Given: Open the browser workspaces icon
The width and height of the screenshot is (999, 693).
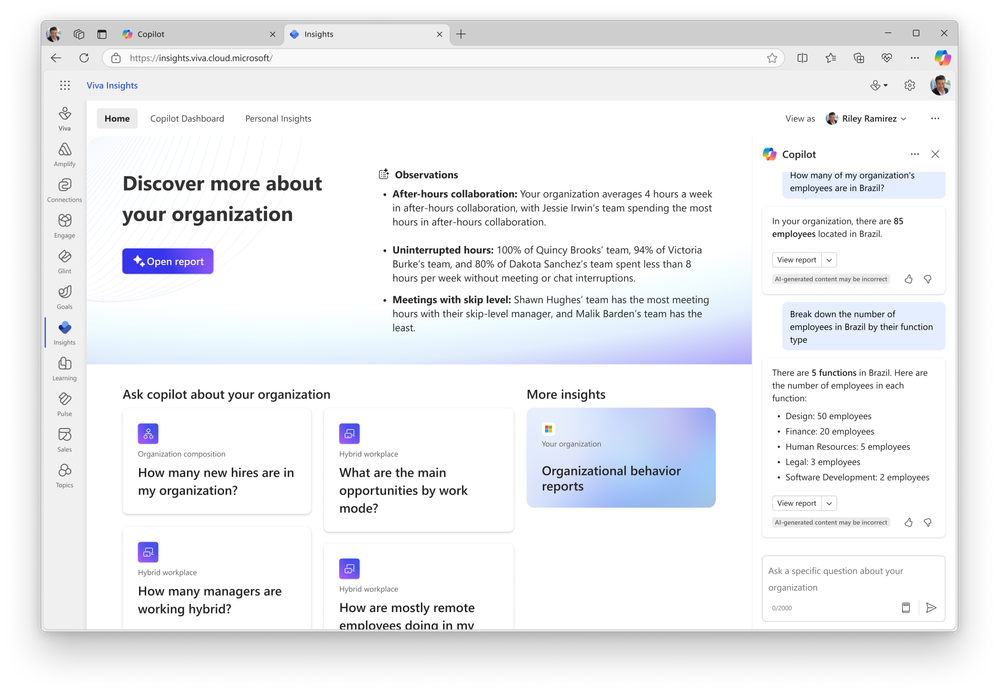Looking at the screenshot, I should point(79,34).
